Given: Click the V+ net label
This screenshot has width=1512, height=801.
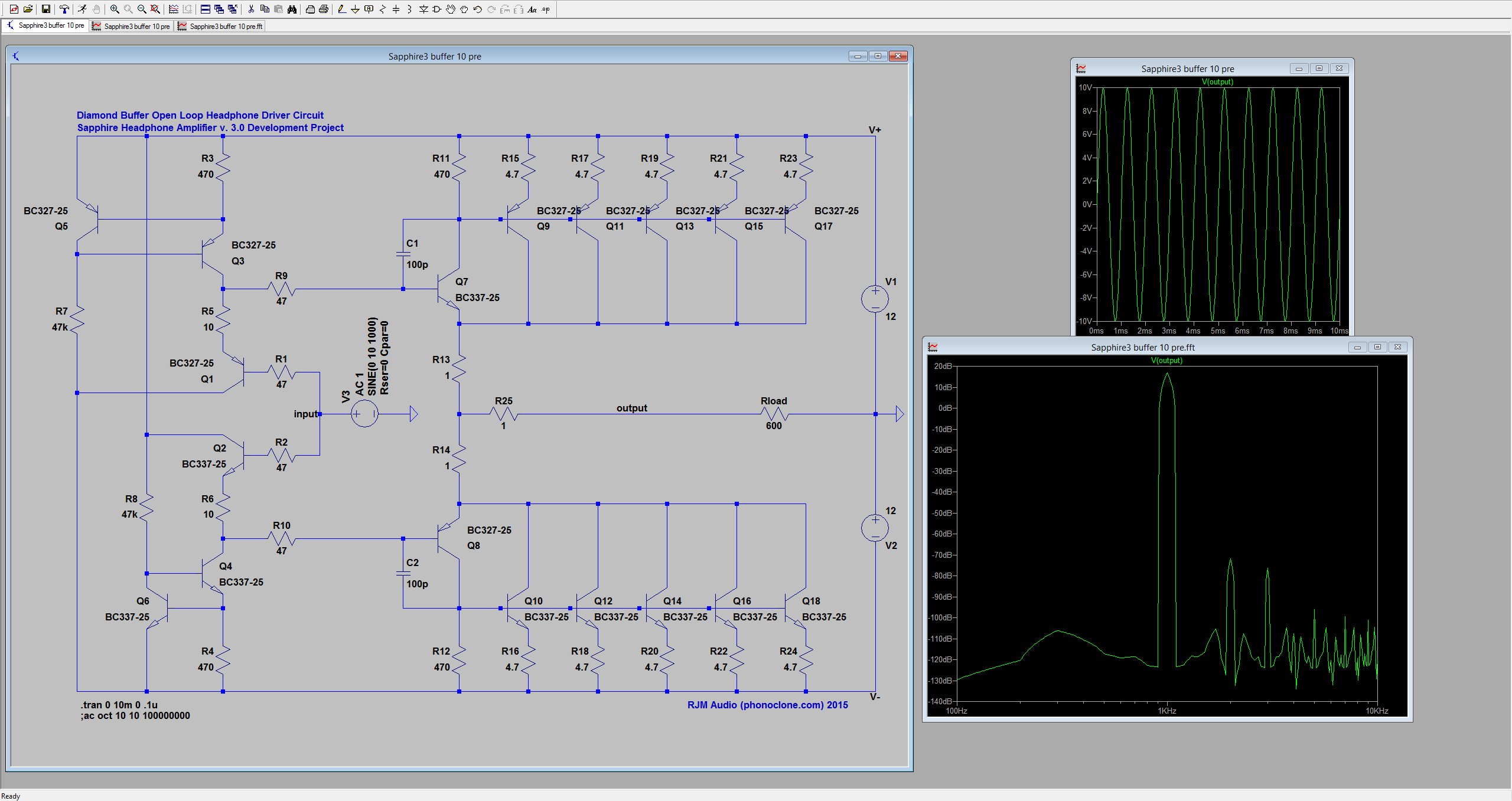Looking at the screenshot, I should (875, 130).
